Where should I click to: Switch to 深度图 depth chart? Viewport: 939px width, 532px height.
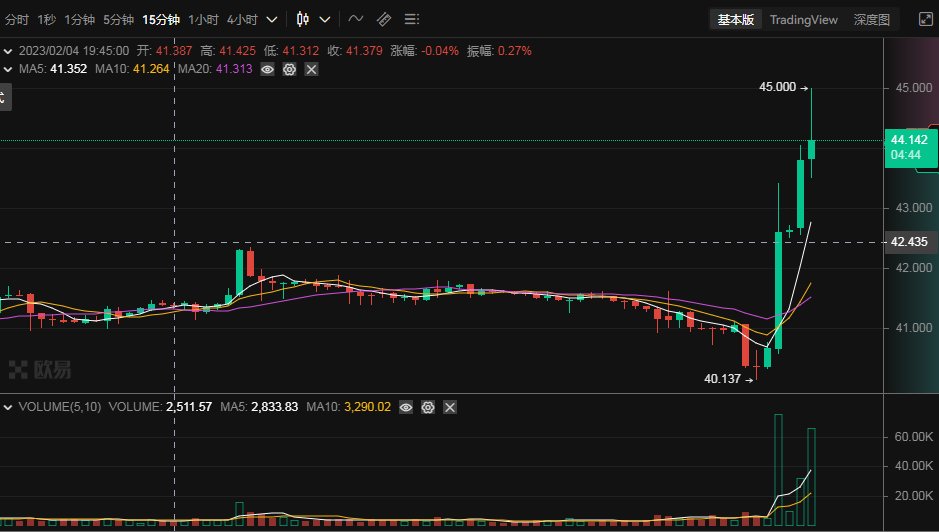pos(871,20)
